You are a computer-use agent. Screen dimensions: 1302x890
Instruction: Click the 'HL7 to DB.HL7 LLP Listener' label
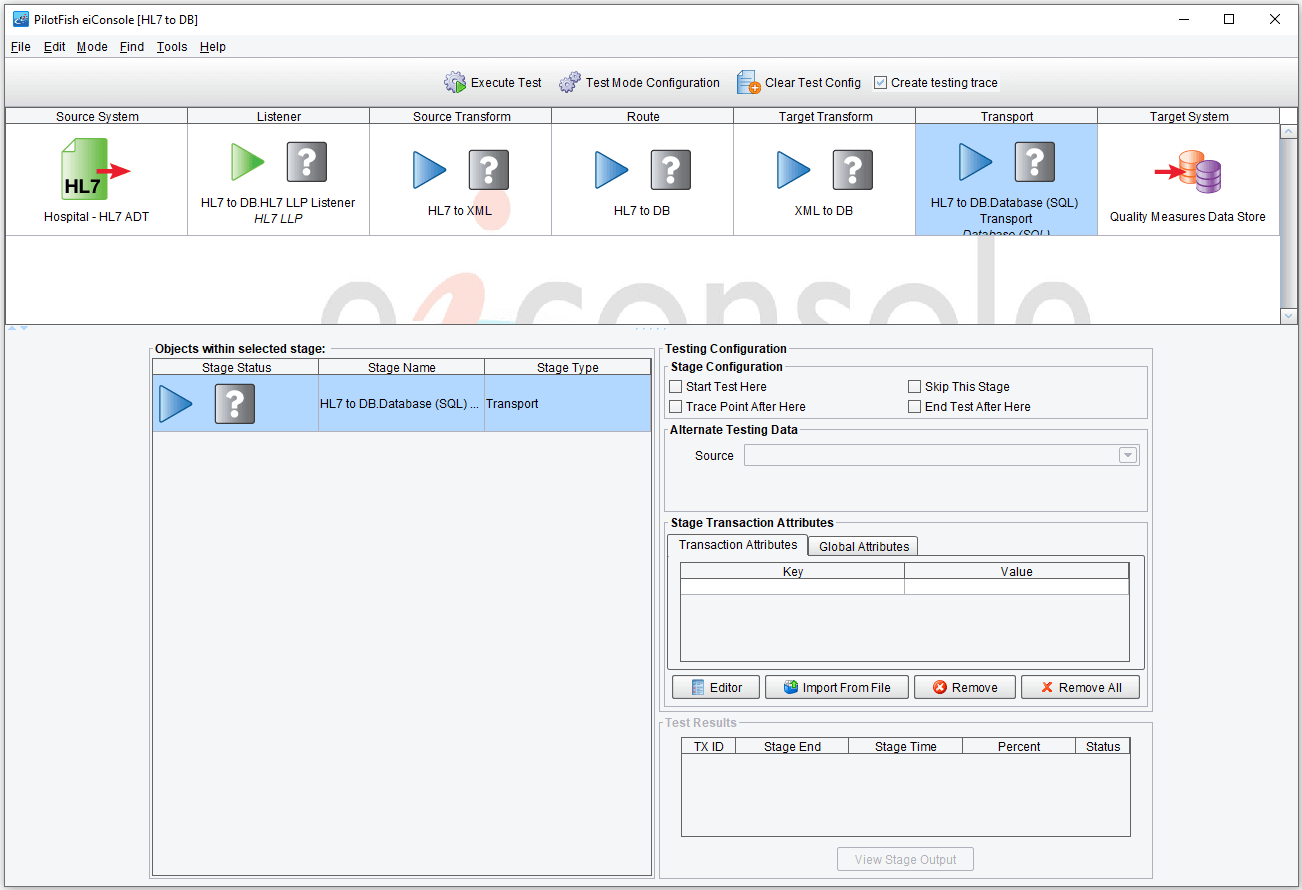(278, 202)
